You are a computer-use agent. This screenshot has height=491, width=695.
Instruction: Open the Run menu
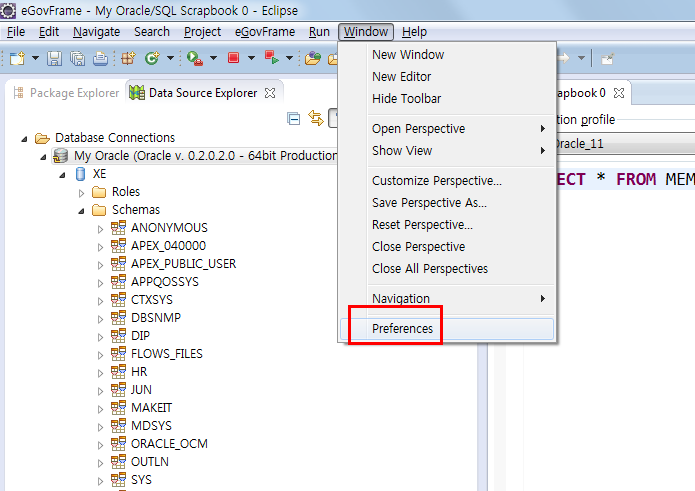[x=319, y=32]
